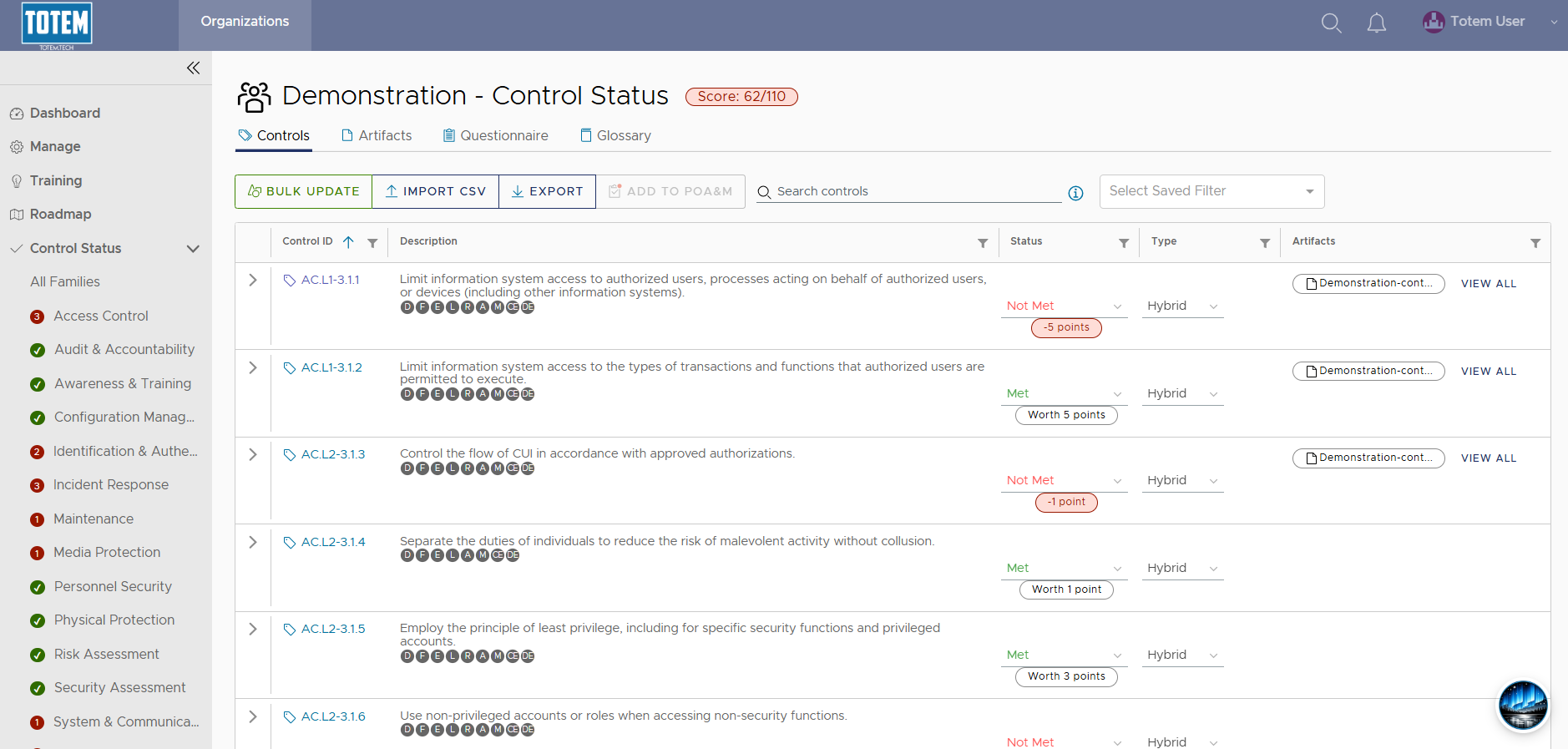Click the Totem logo in the header

(x=57, y=25)
